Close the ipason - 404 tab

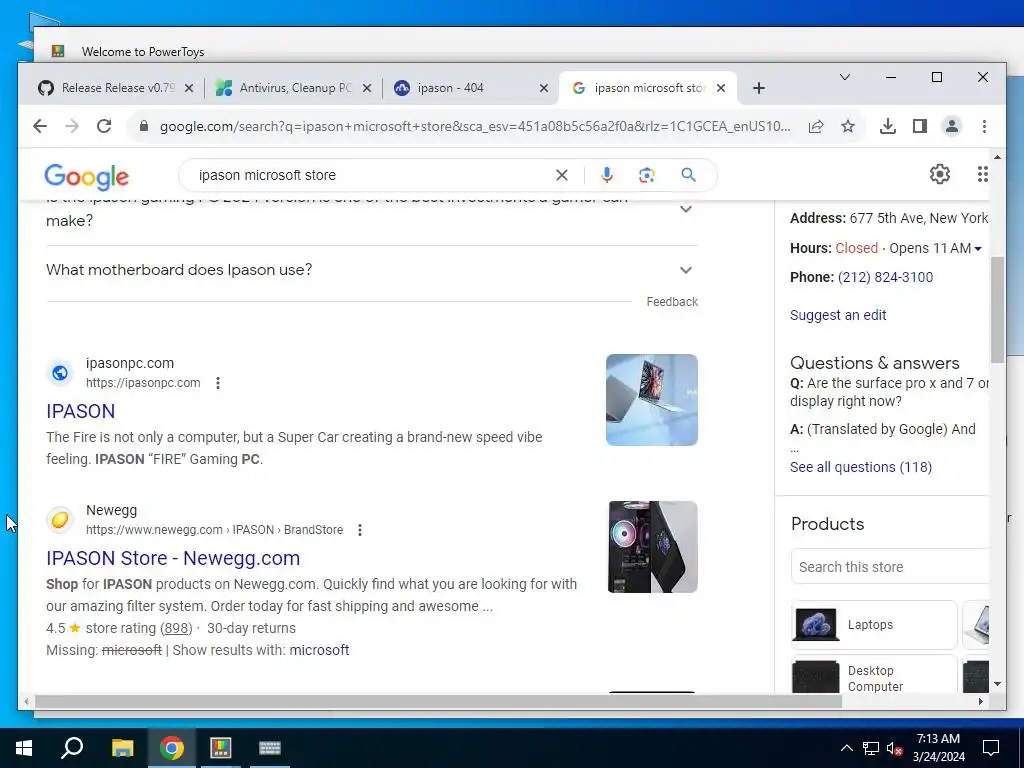543,88
